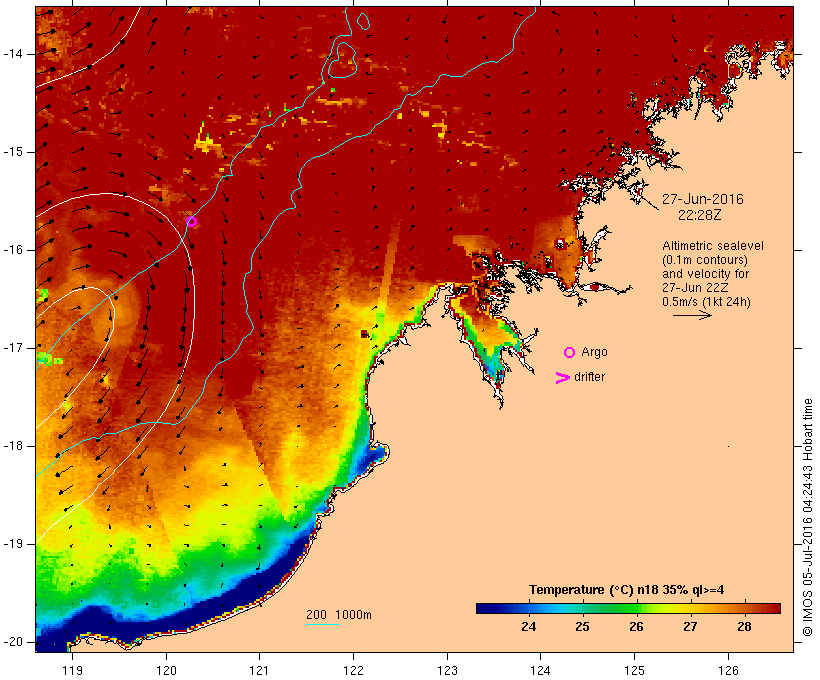Click the cyan isobath legend line
The width and height of the screenshot is (820, 680).
tap(323, 624)
